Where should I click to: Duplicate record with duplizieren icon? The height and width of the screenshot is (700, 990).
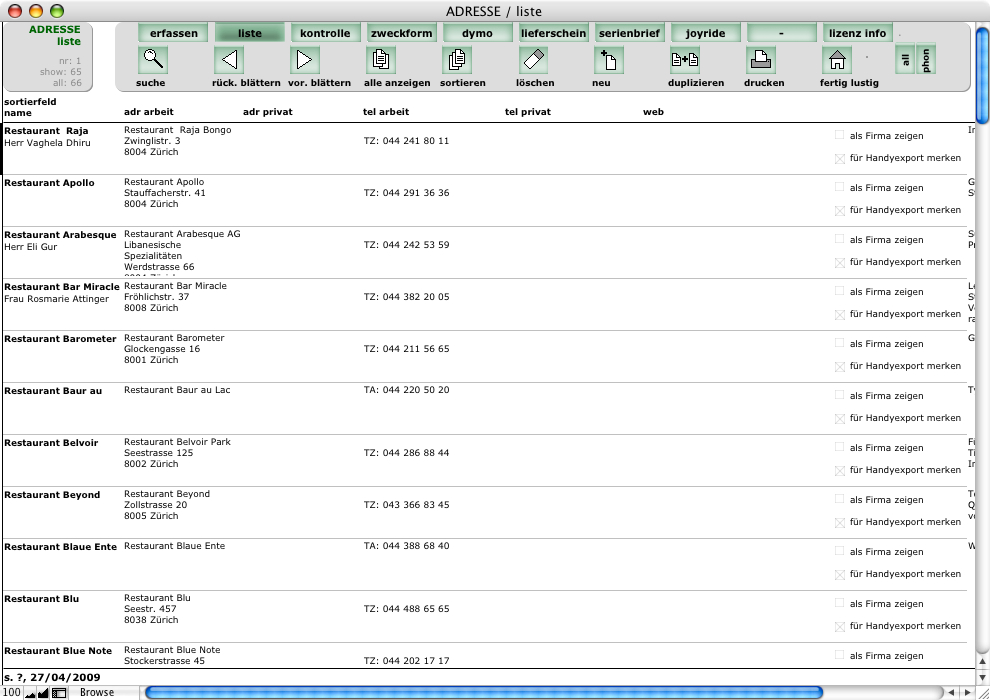click(x=685, y=61)
